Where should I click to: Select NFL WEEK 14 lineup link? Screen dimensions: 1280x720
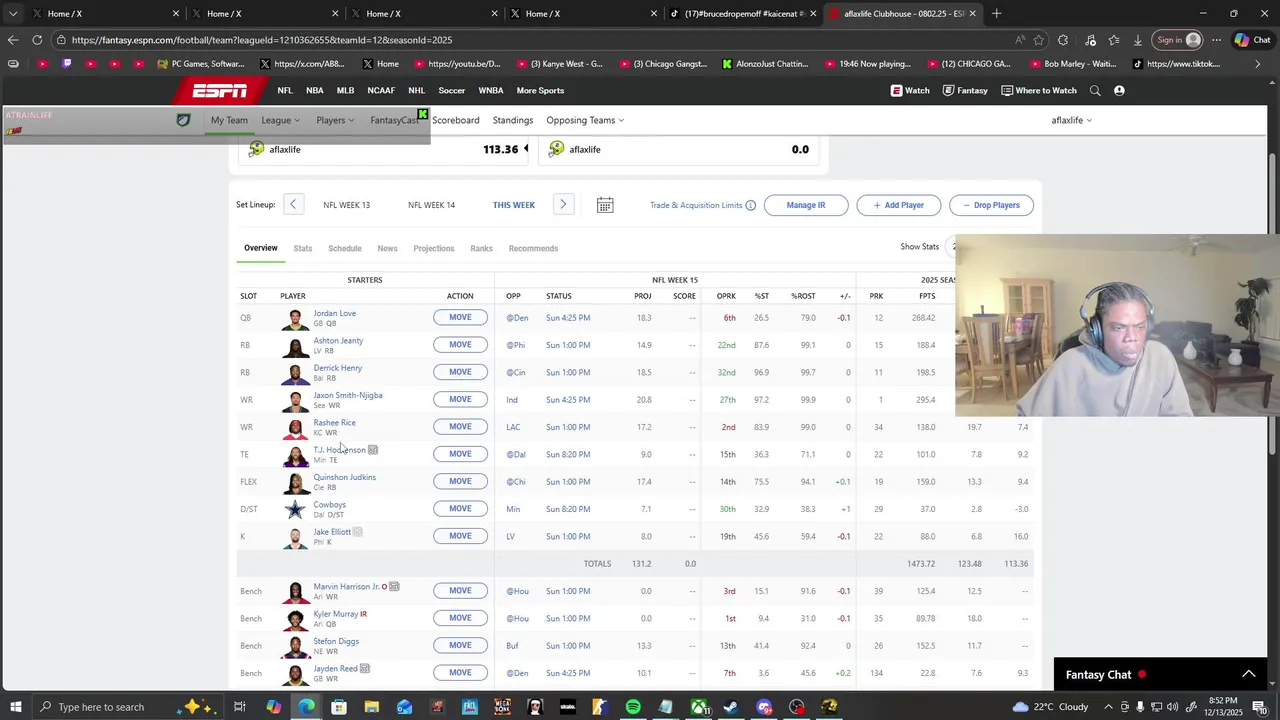[x=431, y=205]
